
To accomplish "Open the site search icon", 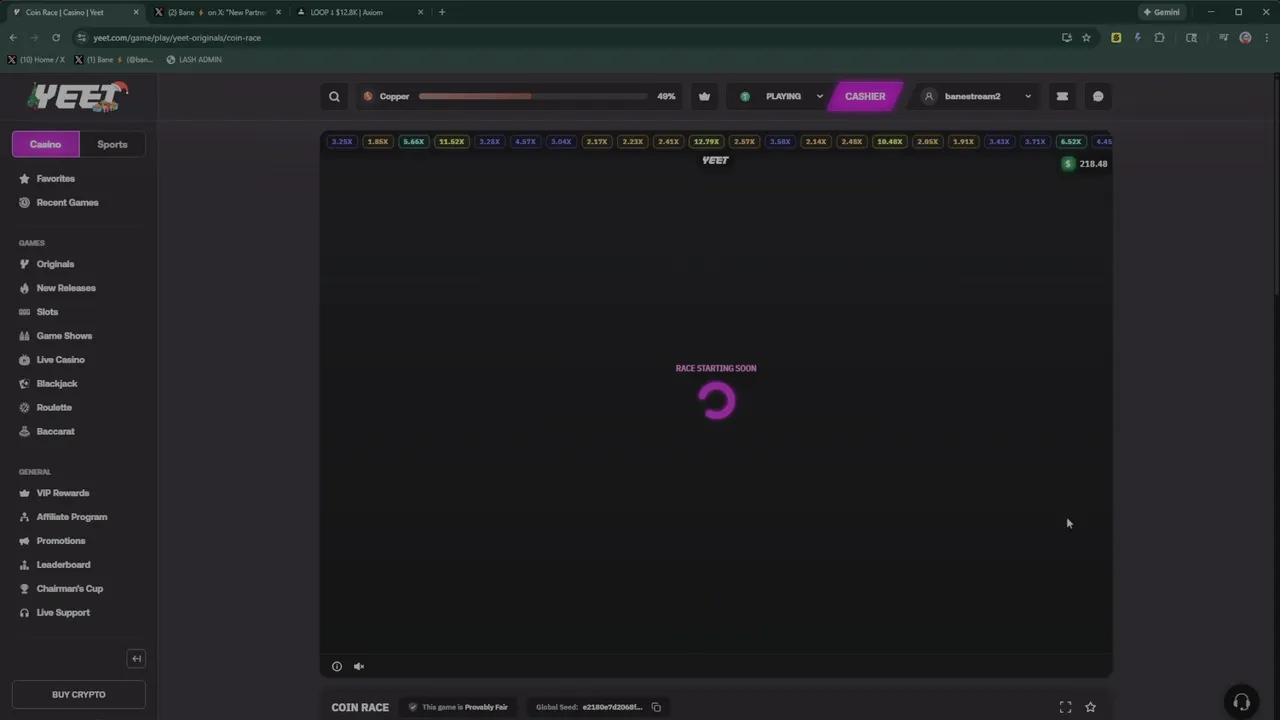I will pos(334,97).
